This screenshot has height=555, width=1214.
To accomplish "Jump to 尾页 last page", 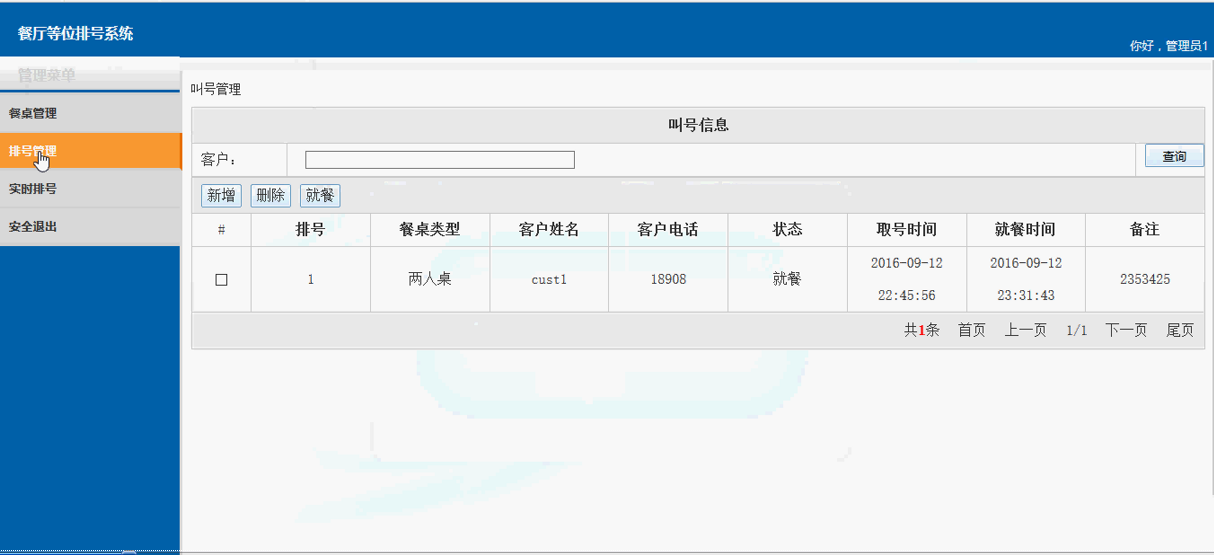I will 1180,330.
